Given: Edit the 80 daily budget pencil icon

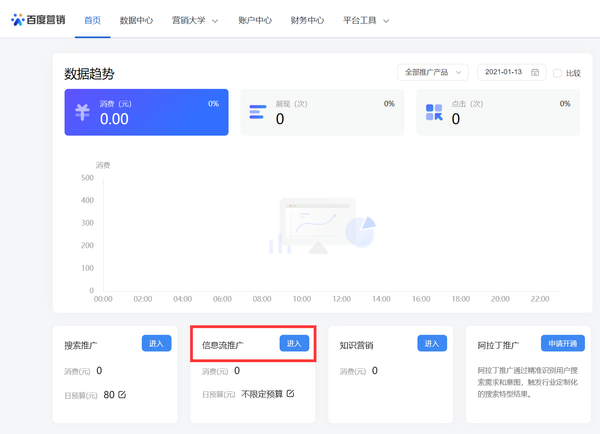Looking at the screenshot, I should (122, 394).
